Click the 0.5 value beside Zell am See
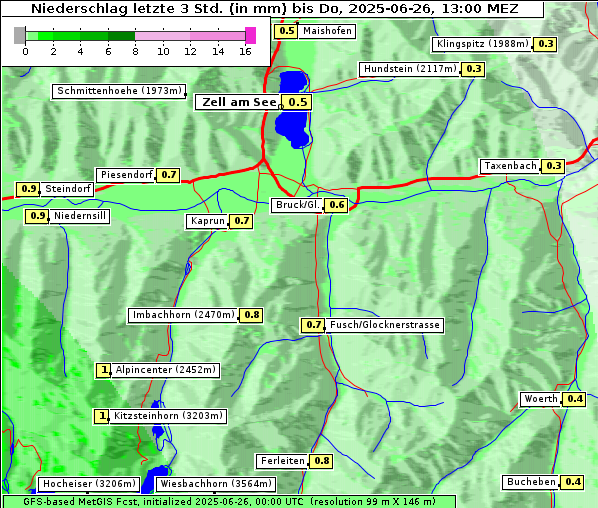The height and width of the screenshot is (508, 598). [297, 102]
